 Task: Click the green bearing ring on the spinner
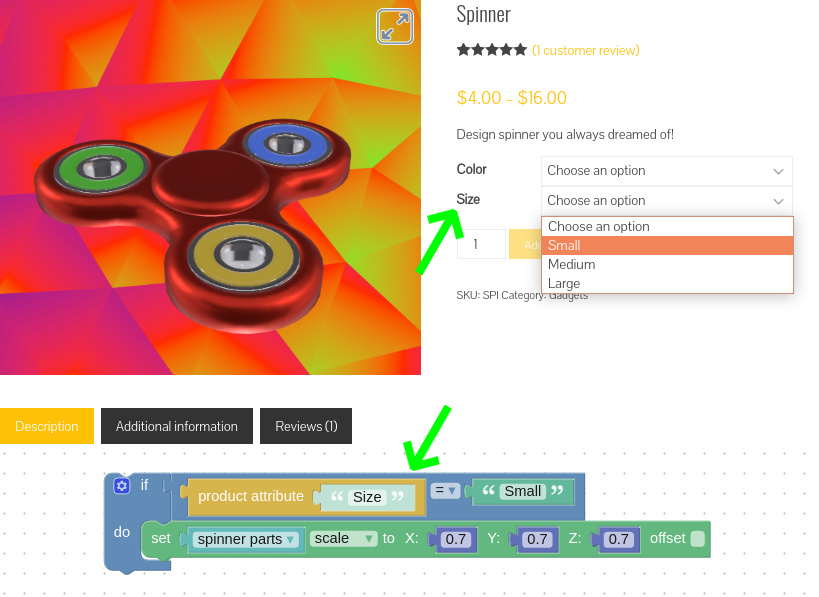click(x=101, y=168)
